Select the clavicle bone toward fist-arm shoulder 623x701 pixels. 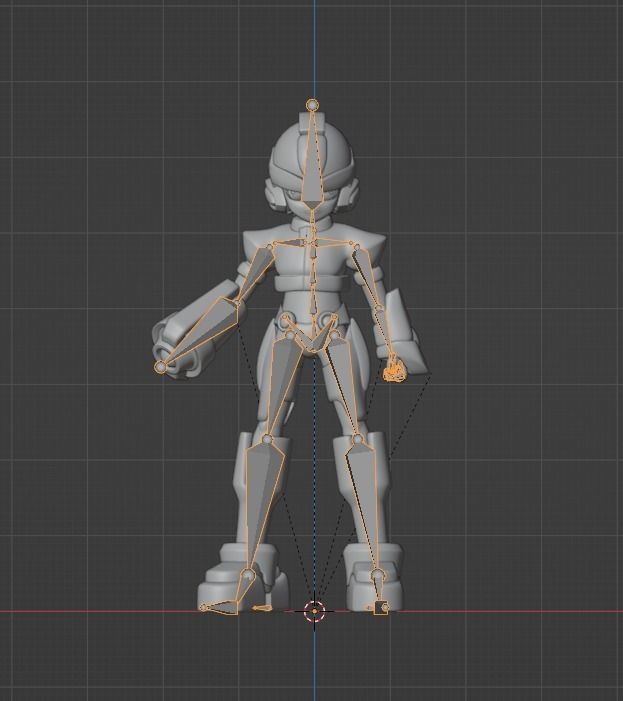coord(334,243)
